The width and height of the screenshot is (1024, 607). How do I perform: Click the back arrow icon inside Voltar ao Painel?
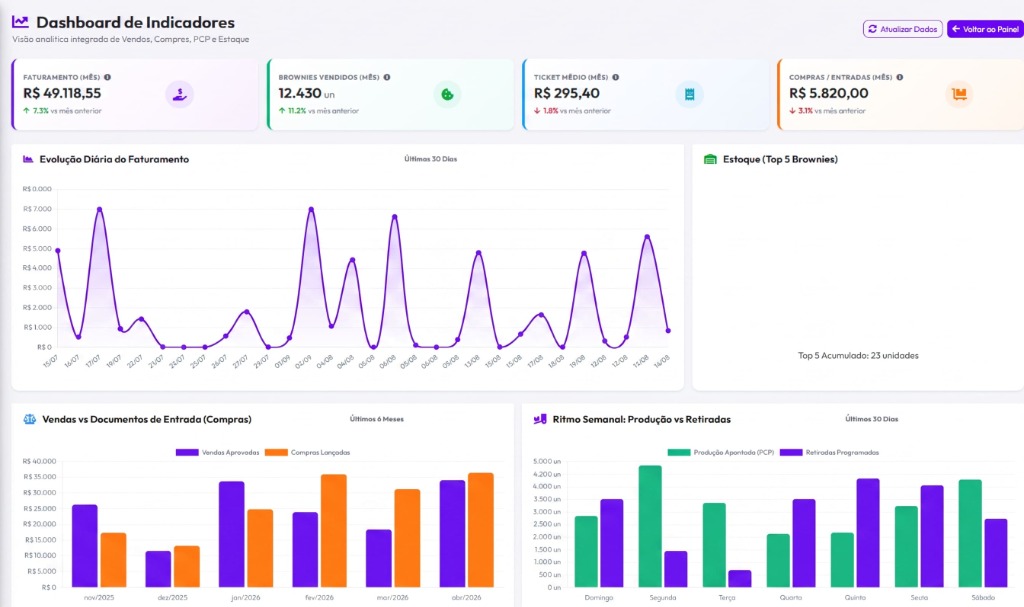(955, 29)
